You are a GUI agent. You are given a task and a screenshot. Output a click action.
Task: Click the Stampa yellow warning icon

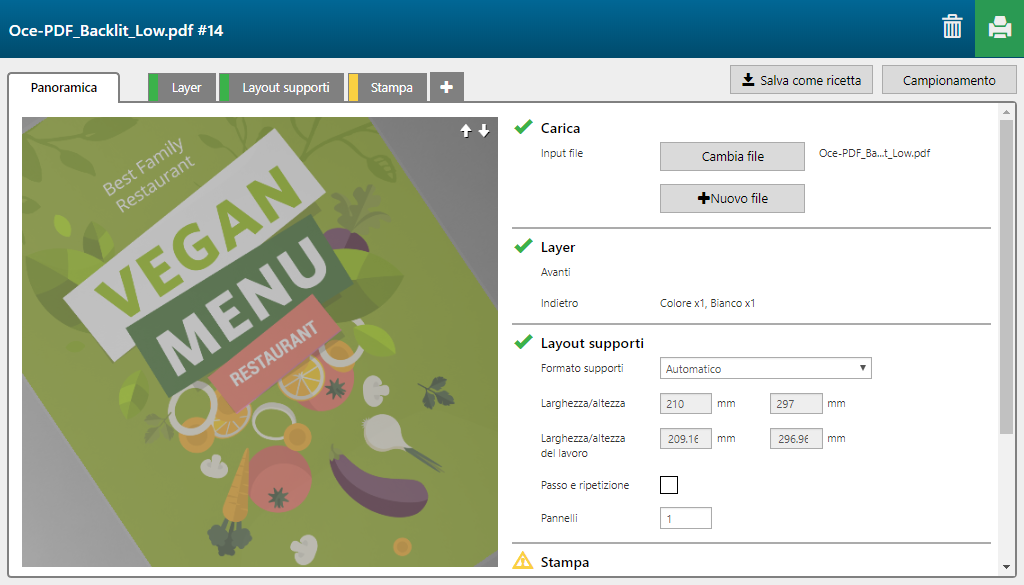tap(523, 561)
